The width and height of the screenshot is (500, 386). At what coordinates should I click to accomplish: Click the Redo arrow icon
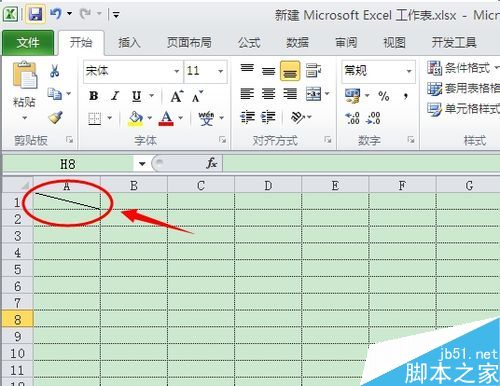85,14
